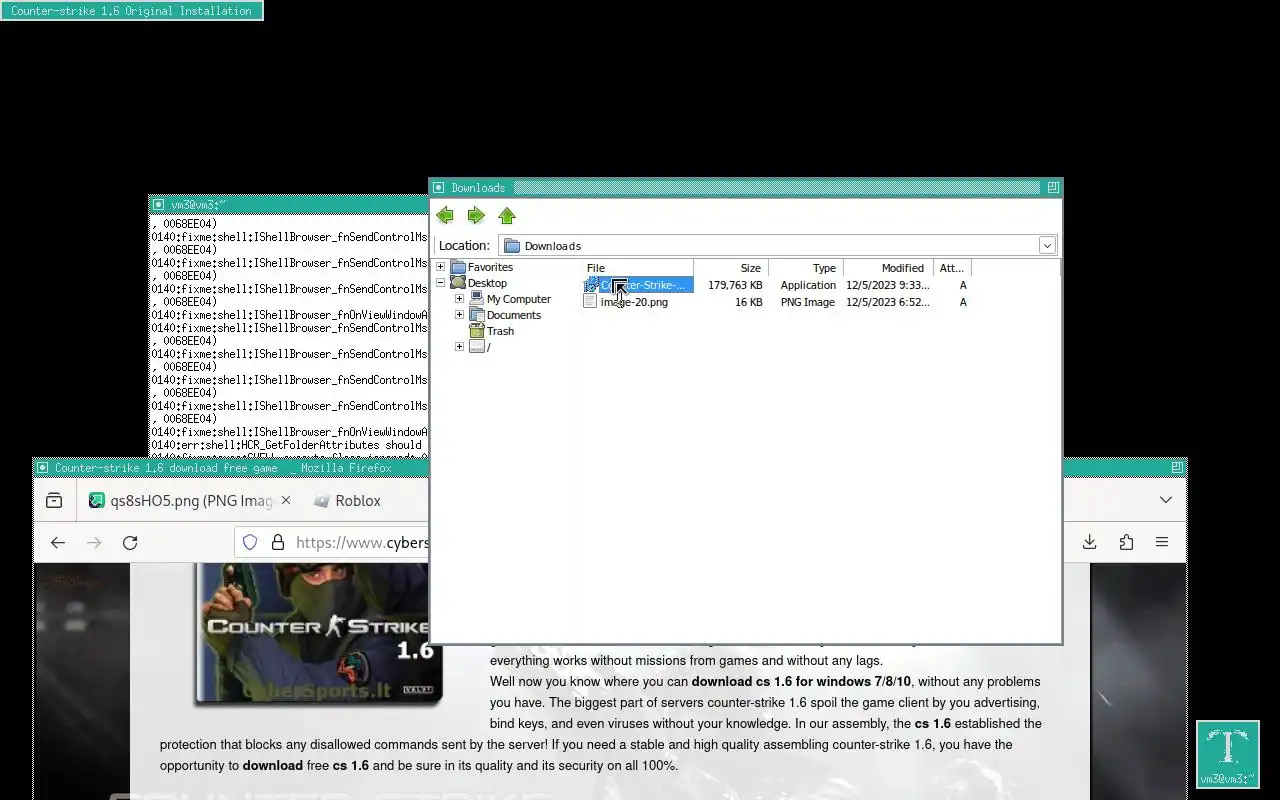Screen dimensions: 1280x800
Task: Open Firefox View icon beside the tabs
Action: pos(54,500)
